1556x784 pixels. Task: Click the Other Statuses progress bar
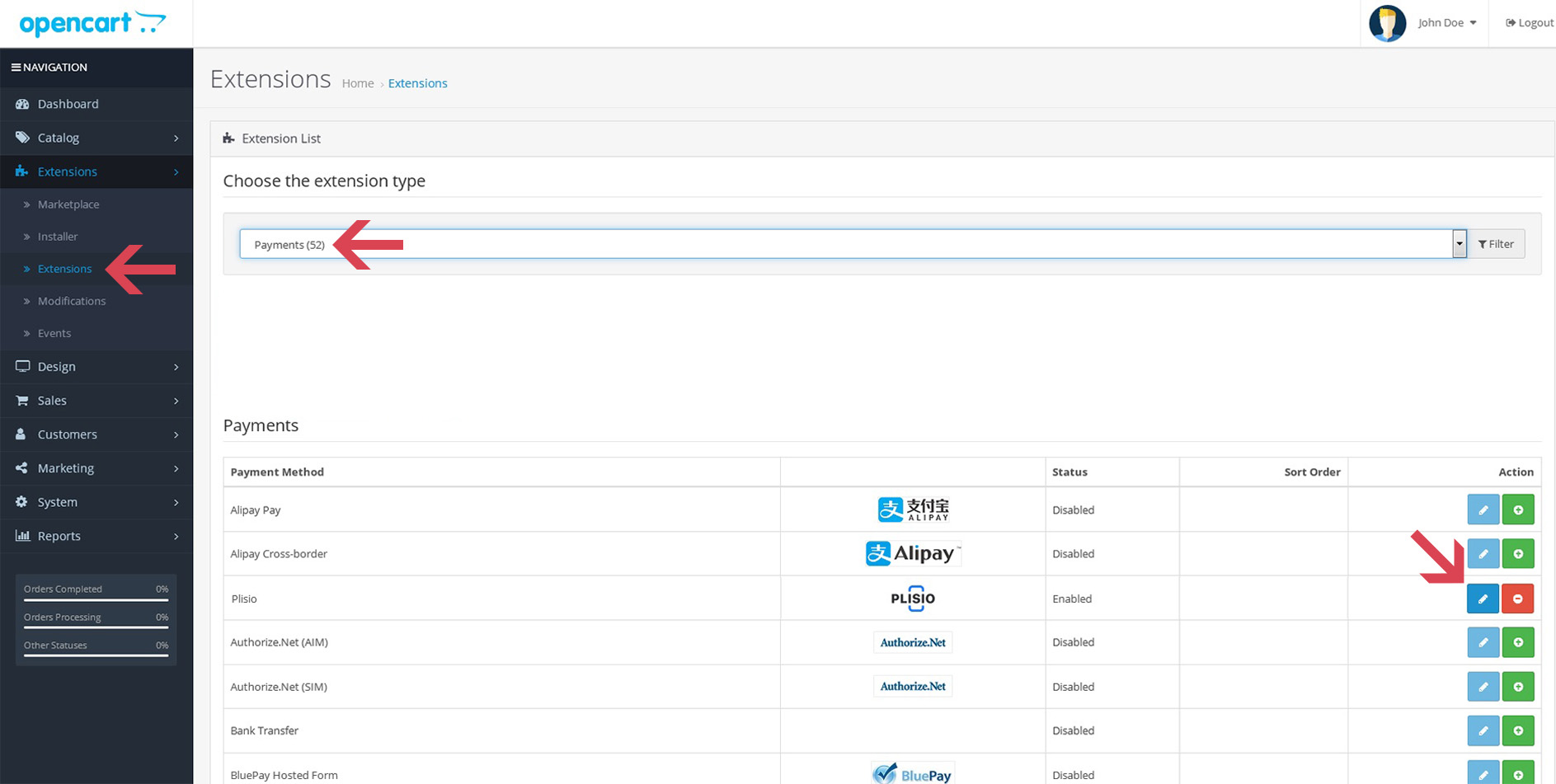96,656
